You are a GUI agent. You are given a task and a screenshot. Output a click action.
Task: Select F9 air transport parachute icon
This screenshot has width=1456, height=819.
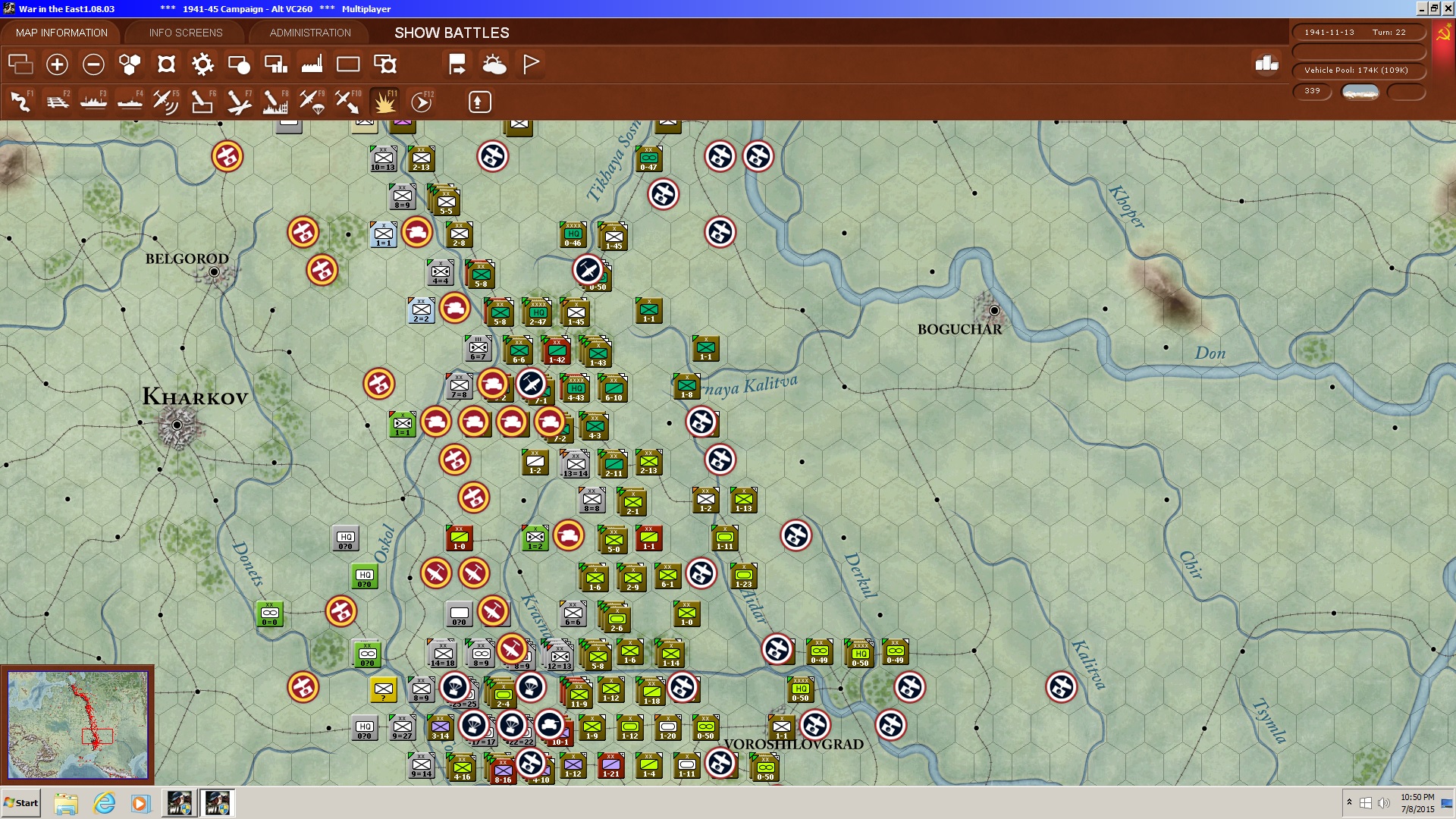tap(312, 102)
